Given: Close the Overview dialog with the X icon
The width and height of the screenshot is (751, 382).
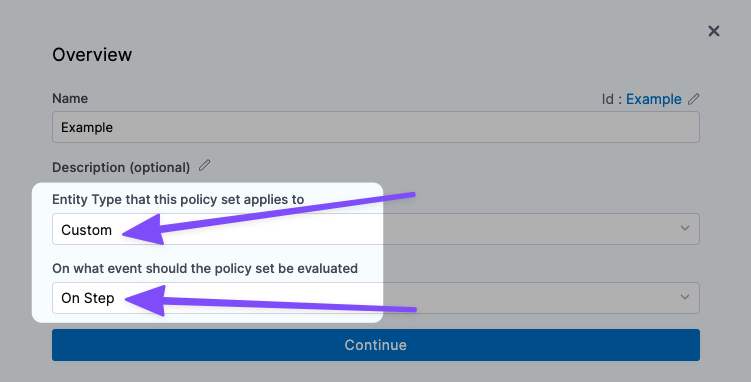Looking at the screenshot, I should click(714, 31).
